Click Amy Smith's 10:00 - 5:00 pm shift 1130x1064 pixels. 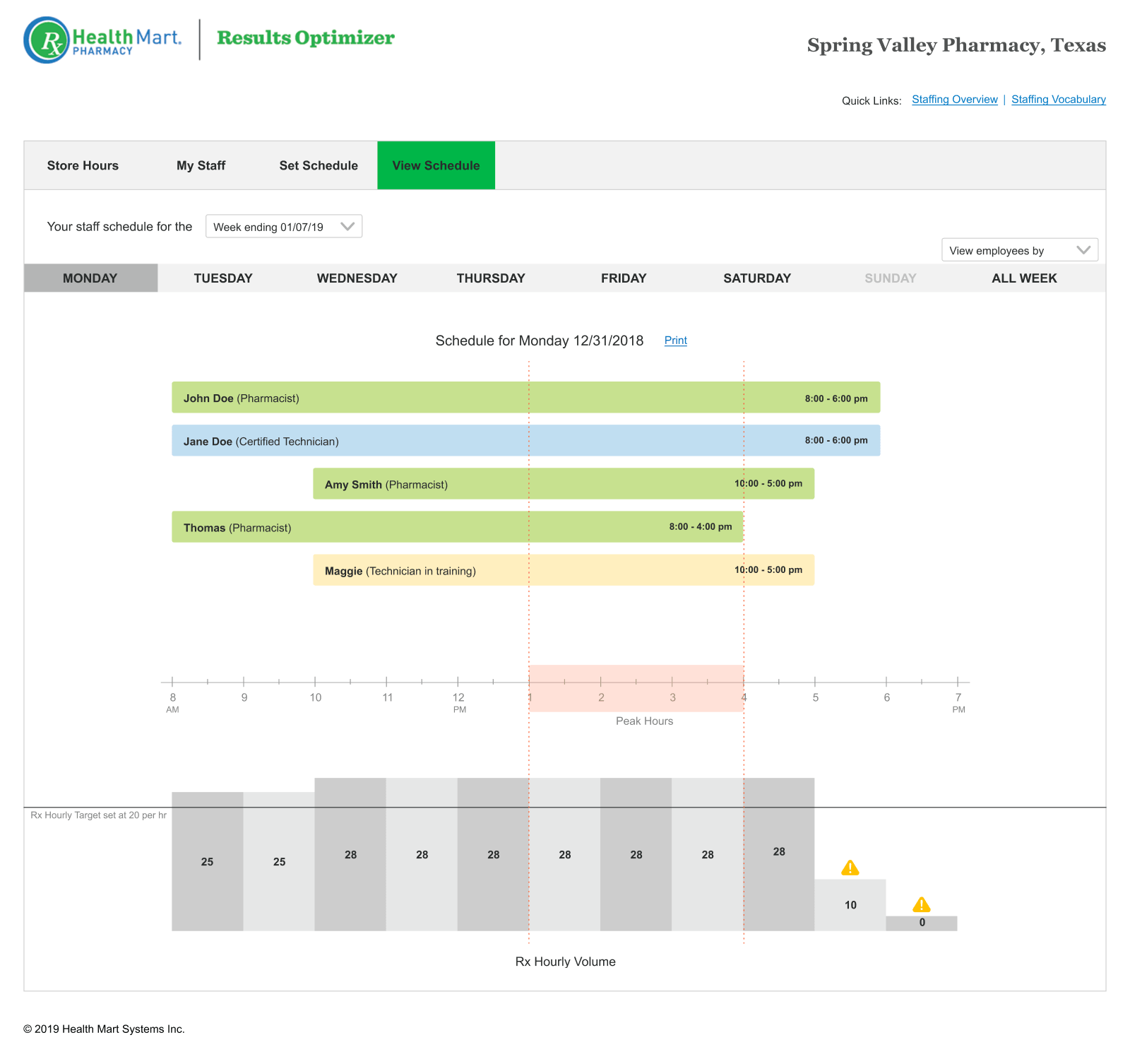click(x=564, y=484)
